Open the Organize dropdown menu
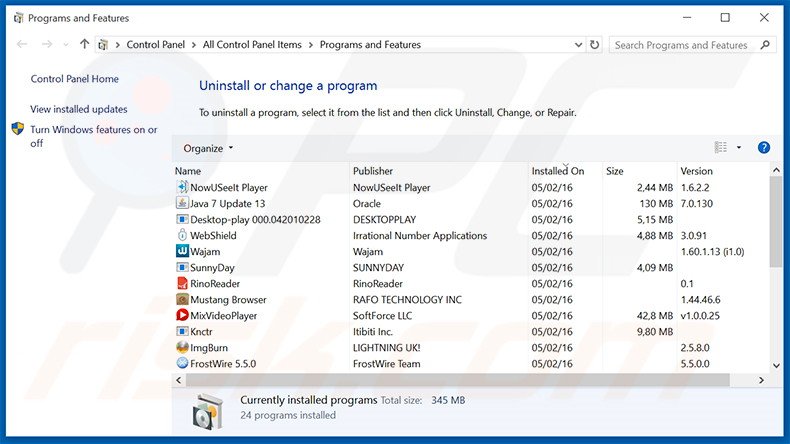The height and width of the screenshot is (444, 790). 208,148
